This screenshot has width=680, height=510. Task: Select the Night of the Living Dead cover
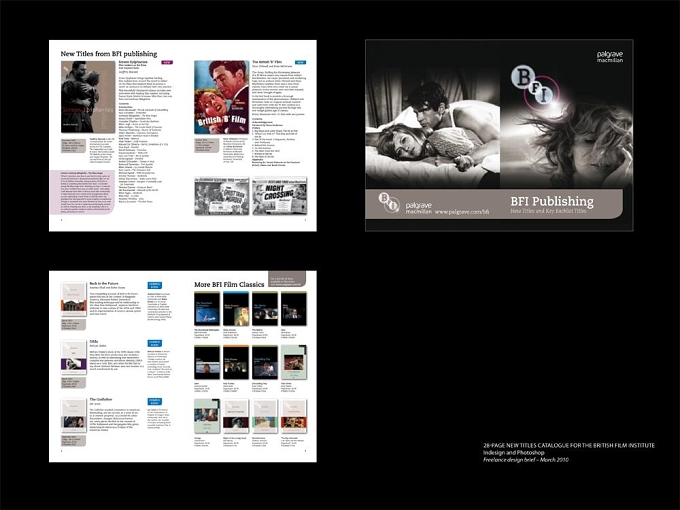tap(236, 416)
